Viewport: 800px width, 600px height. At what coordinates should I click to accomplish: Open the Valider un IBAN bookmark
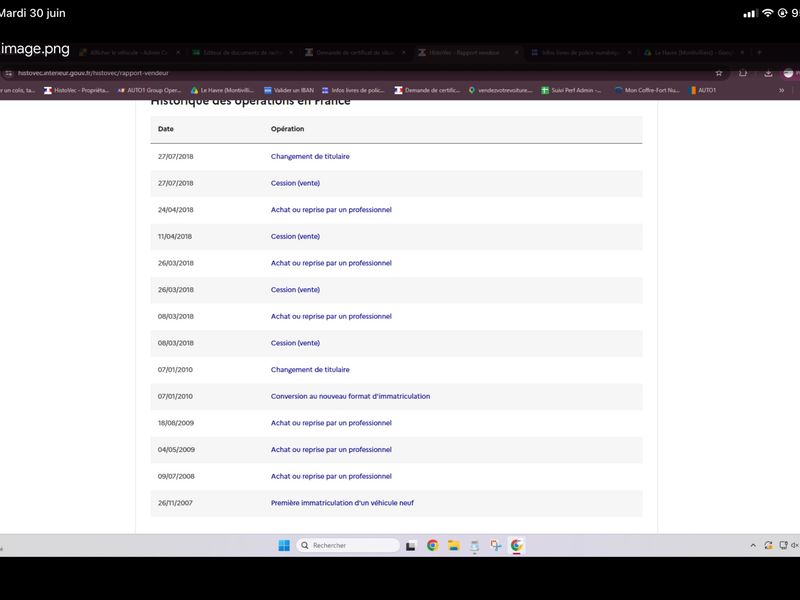pyautogui.click(x=289, y=90)
